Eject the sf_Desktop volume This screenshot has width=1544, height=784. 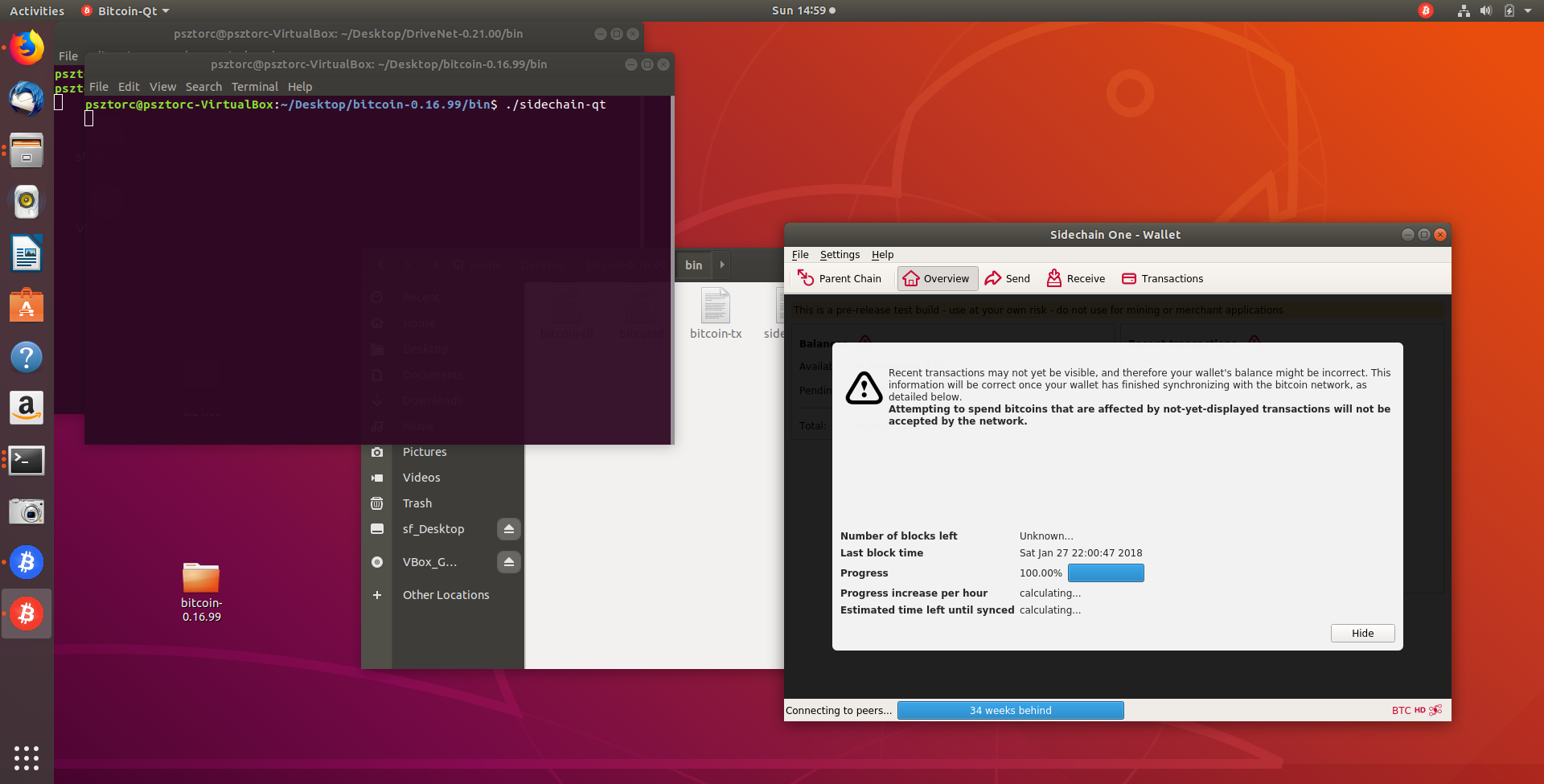508,529
